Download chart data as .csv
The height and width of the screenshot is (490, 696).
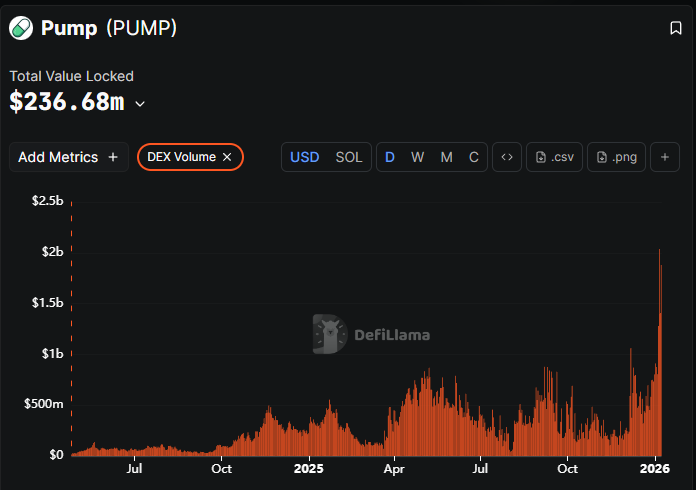coord(554,157)
